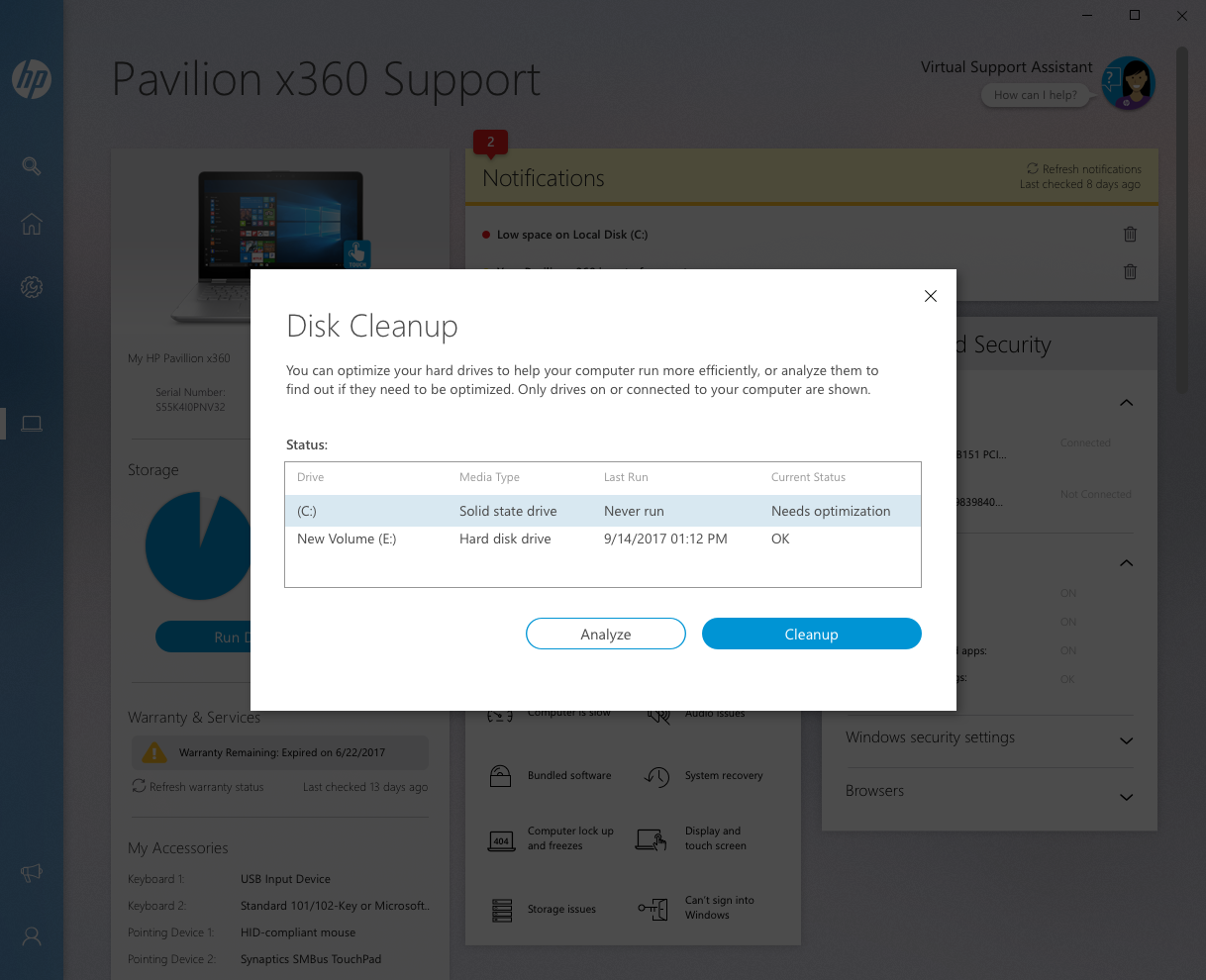Image resolution: width=1206 pixels, height=980 pixels.
Task: Click the partially hidden Run button under Storage
Action: point(203,637)
